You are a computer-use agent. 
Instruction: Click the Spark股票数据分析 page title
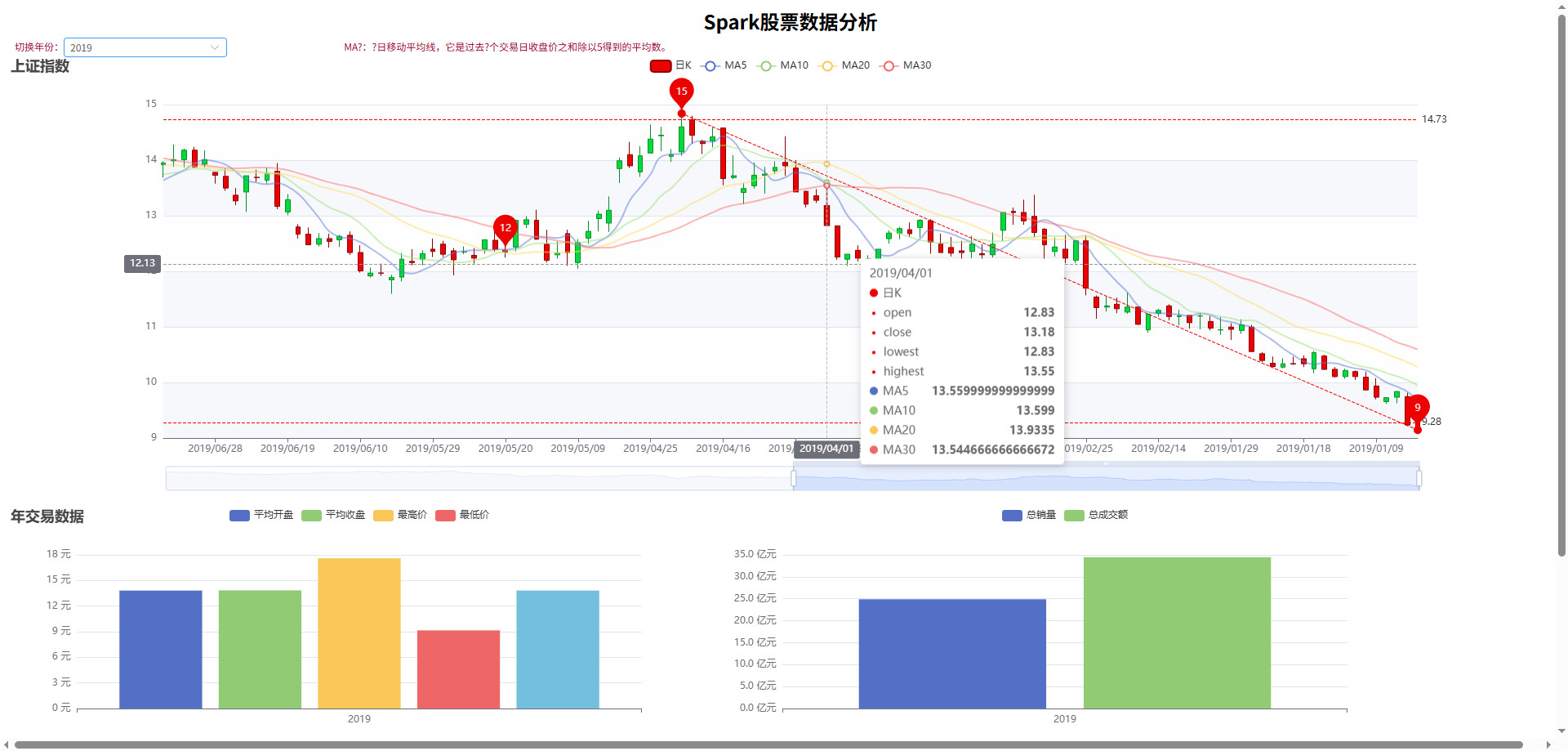point(790,23)
